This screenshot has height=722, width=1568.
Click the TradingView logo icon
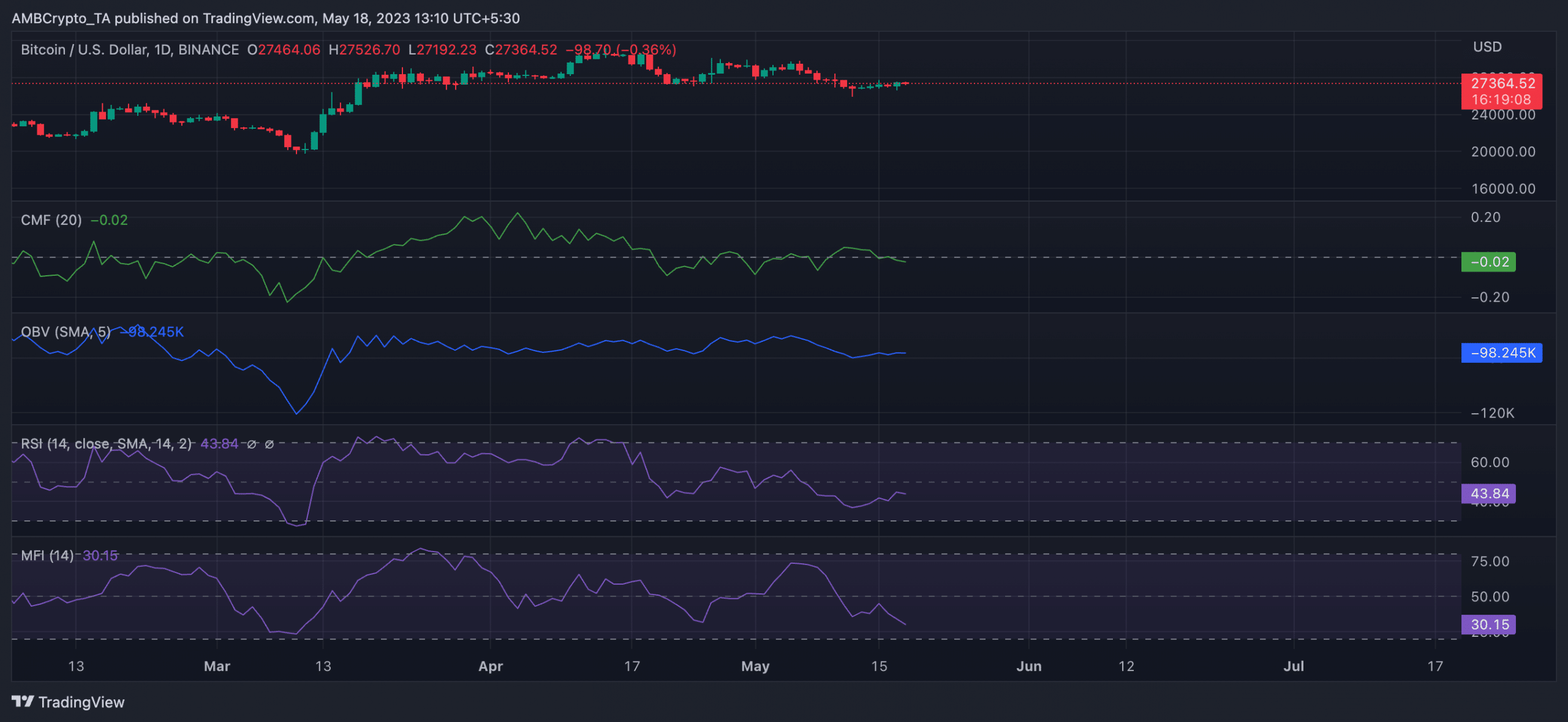pos(23,701)
